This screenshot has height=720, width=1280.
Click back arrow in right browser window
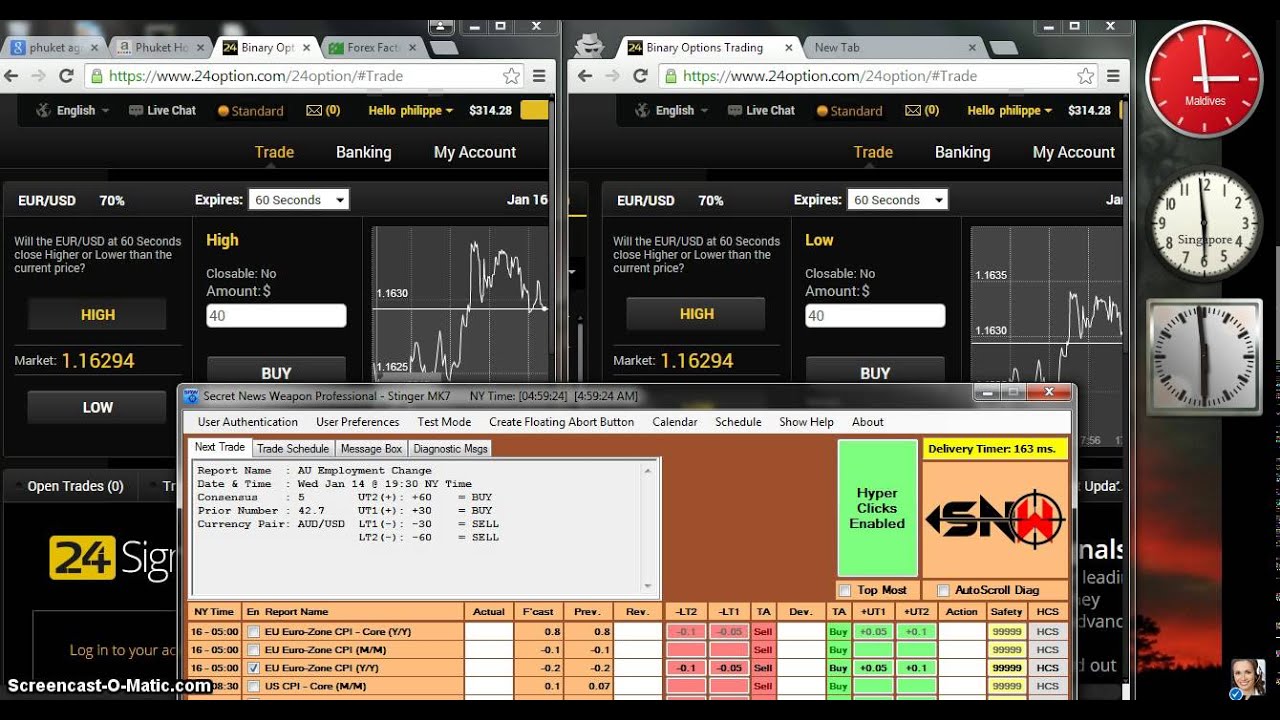pos(585,76)
